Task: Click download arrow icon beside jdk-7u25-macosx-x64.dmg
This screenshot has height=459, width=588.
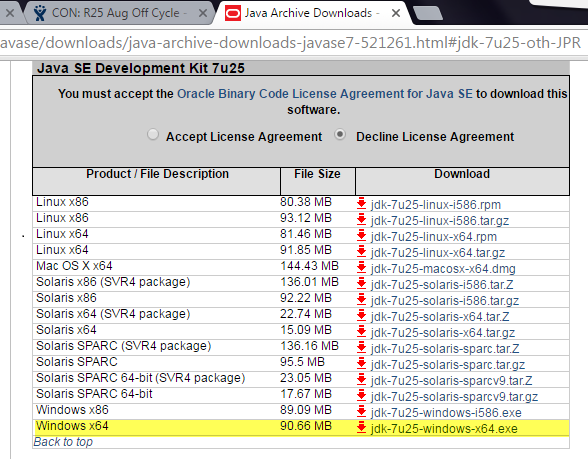Action: (x=361, y=268)
